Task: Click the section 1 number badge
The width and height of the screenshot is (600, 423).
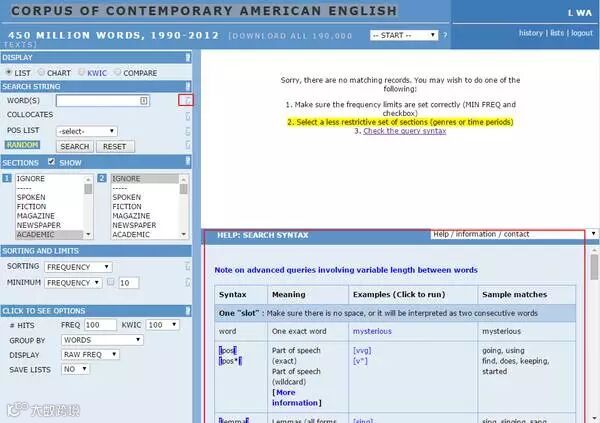Action: point(7,178)
